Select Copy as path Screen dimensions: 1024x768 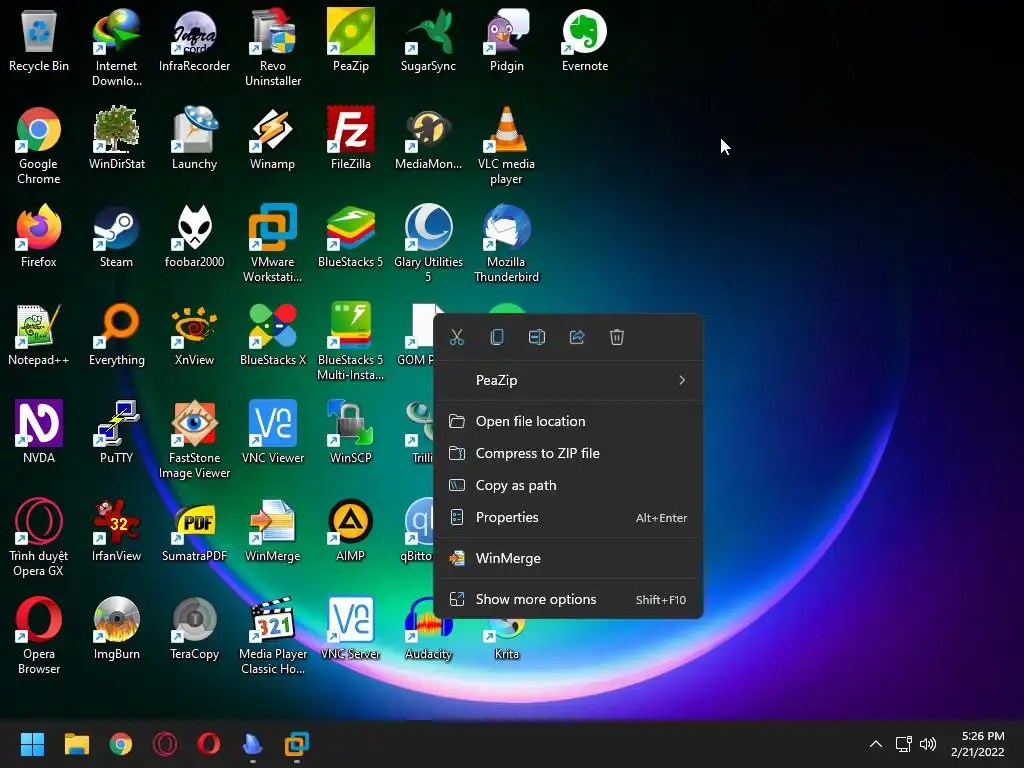pyautogui.click(x=568, y=485)
